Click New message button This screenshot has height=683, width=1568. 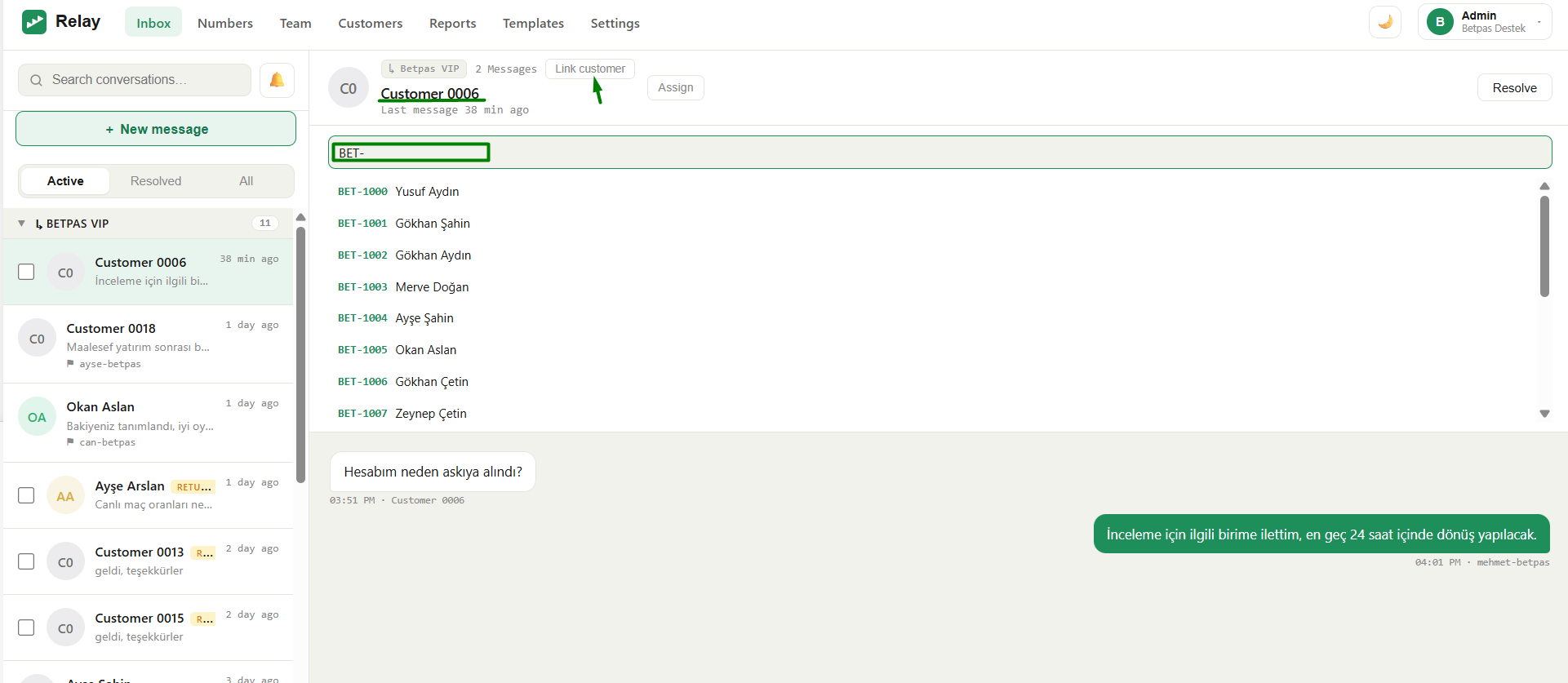coord(156,129)
